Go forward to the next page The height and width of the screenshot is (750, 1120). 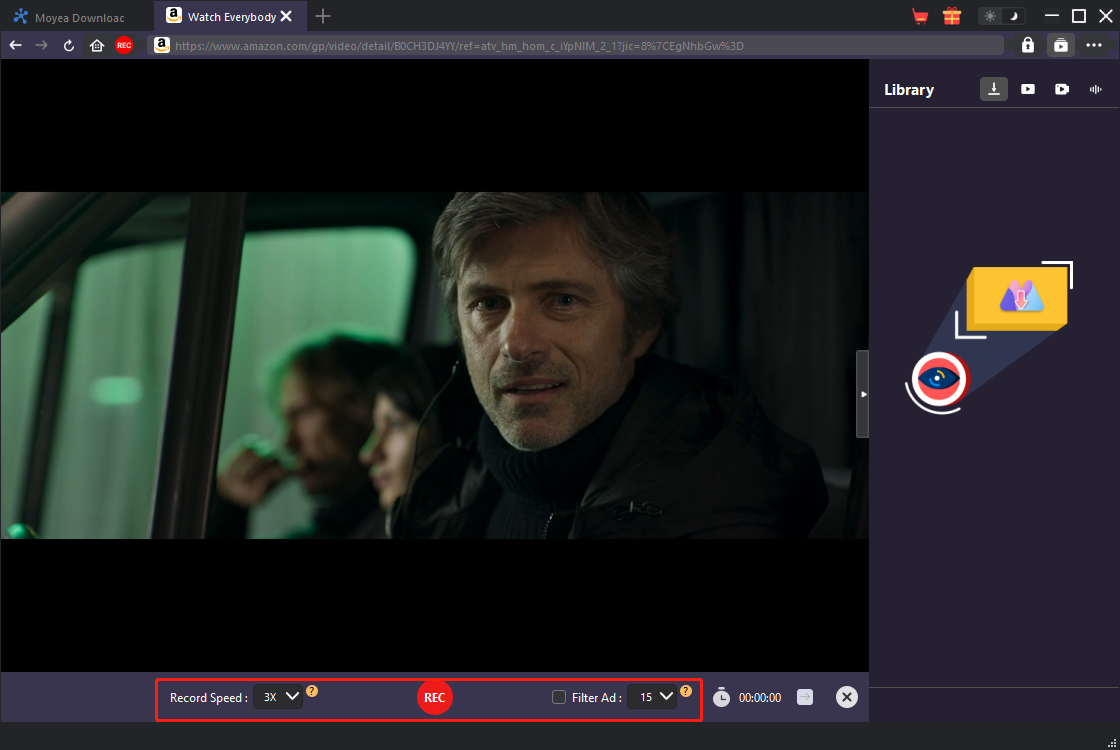41,46
